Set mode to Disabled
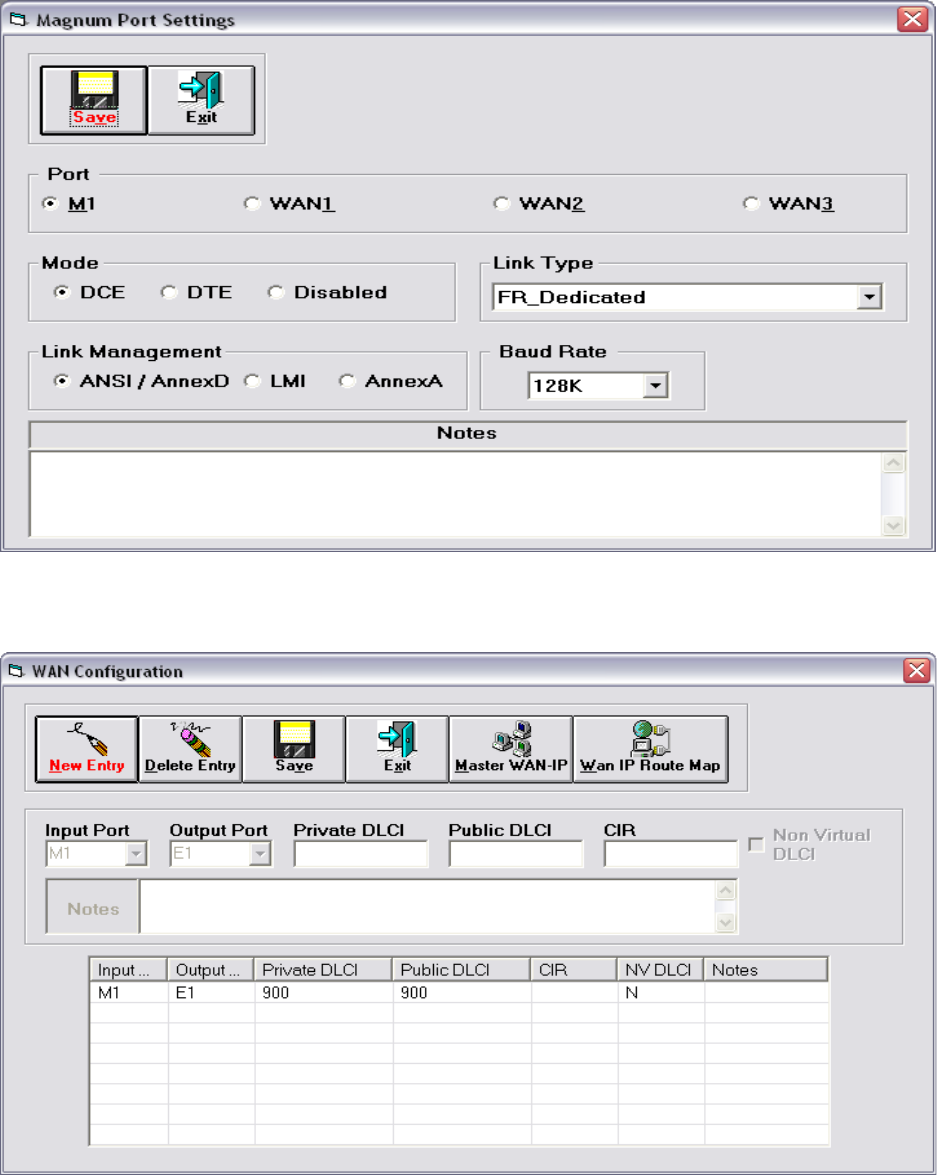This screenshot has height=1175, width=937. click(x=276, y=292)
